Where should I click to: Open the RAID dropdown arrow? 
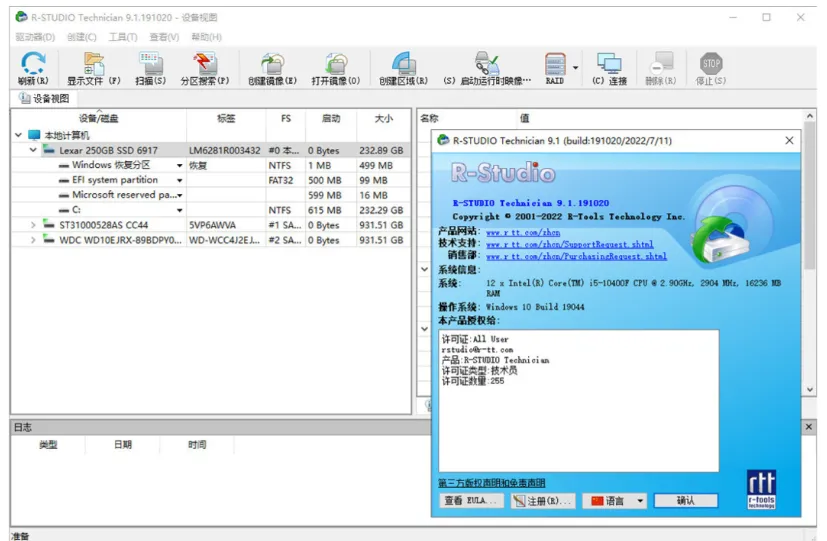point(575,67)
